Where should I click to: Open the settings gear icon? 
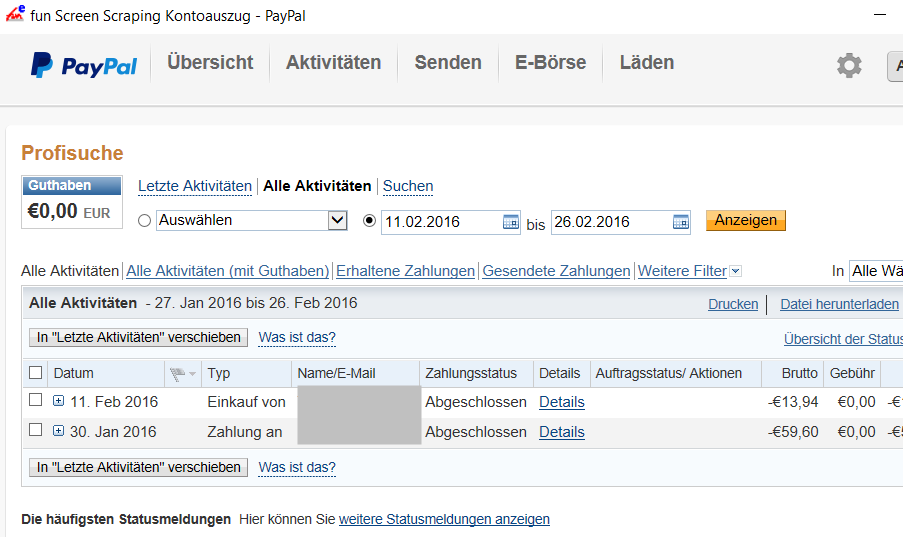[x=849, y=66]
